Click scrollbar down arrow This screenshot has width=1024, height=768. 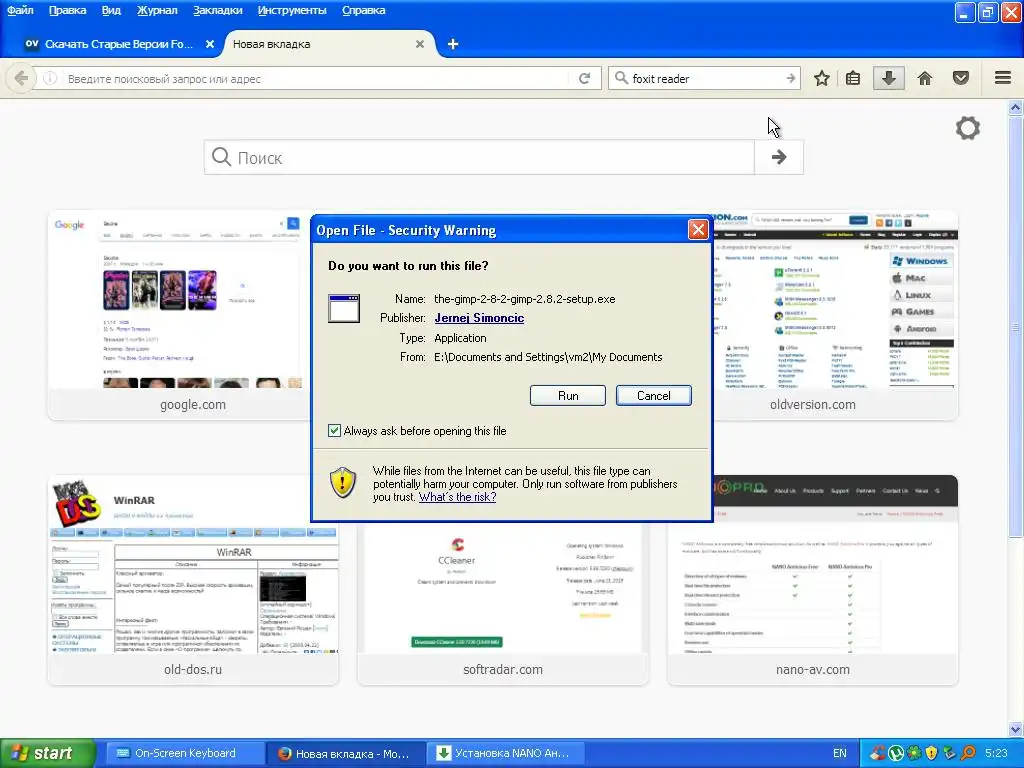(1016, 729)
